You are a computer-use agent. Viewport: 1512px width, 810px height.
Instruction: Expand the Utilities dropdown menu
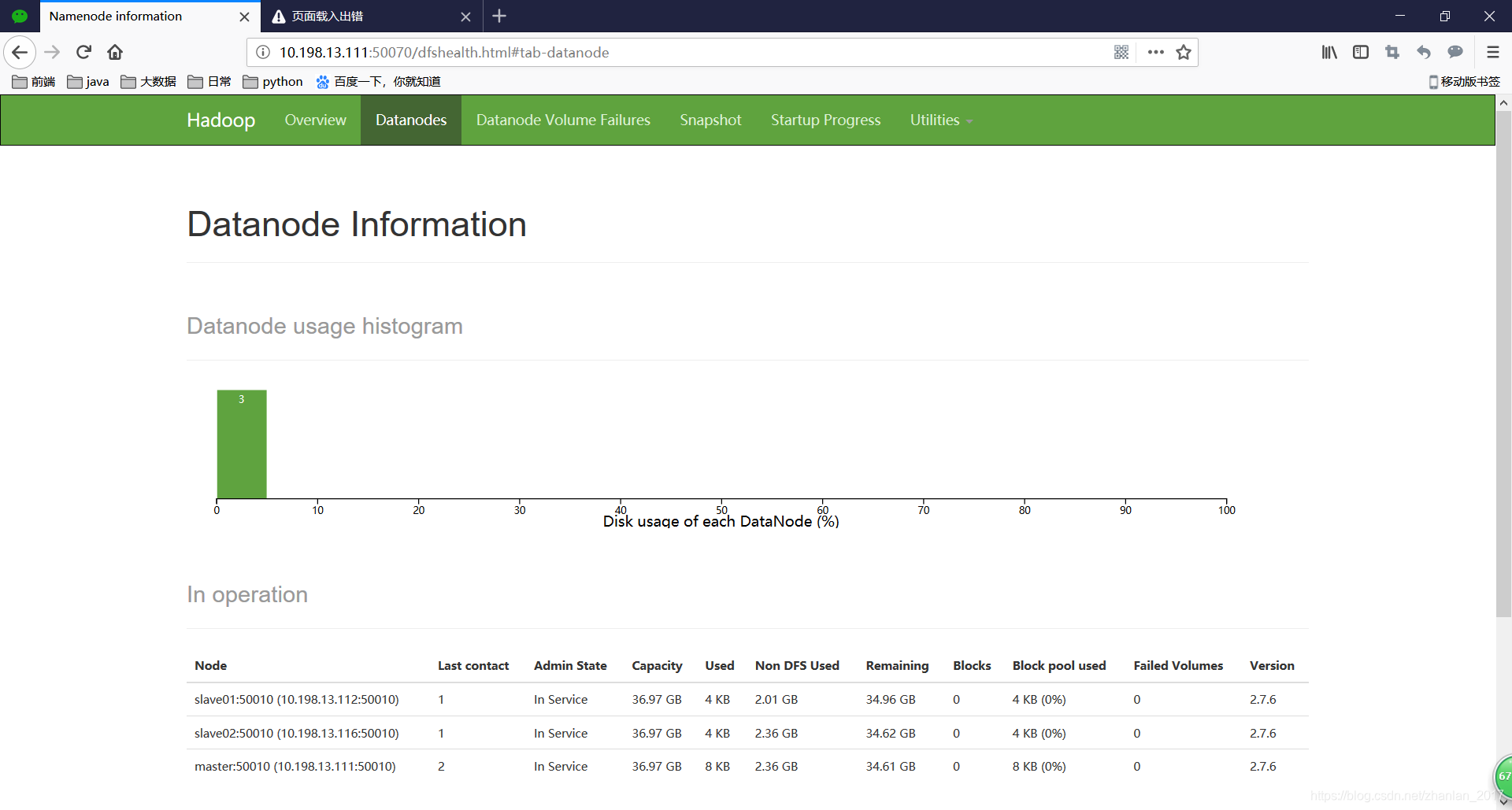coord(941,120)
